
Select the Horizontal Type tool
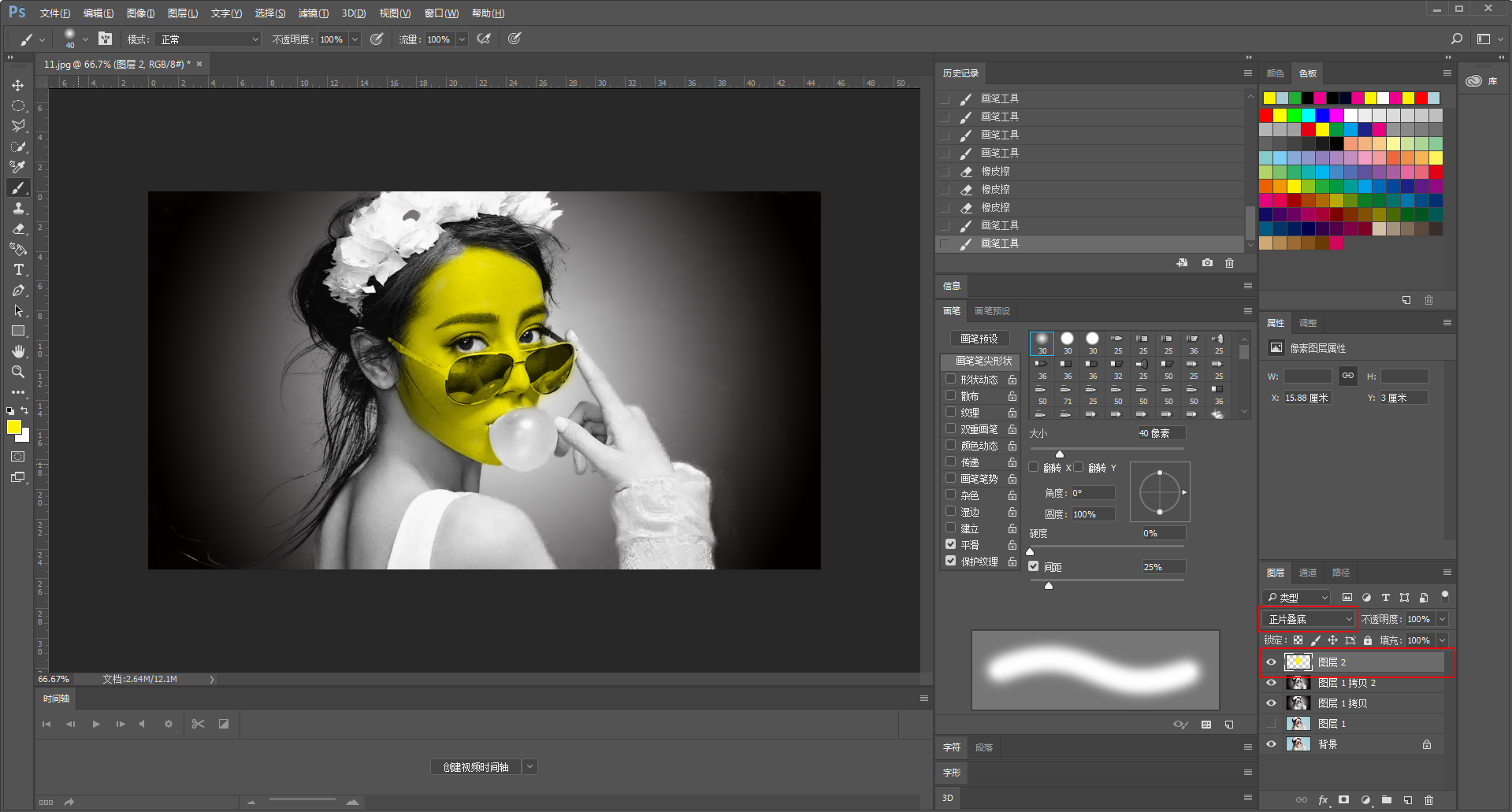click(x=17, y=269)
